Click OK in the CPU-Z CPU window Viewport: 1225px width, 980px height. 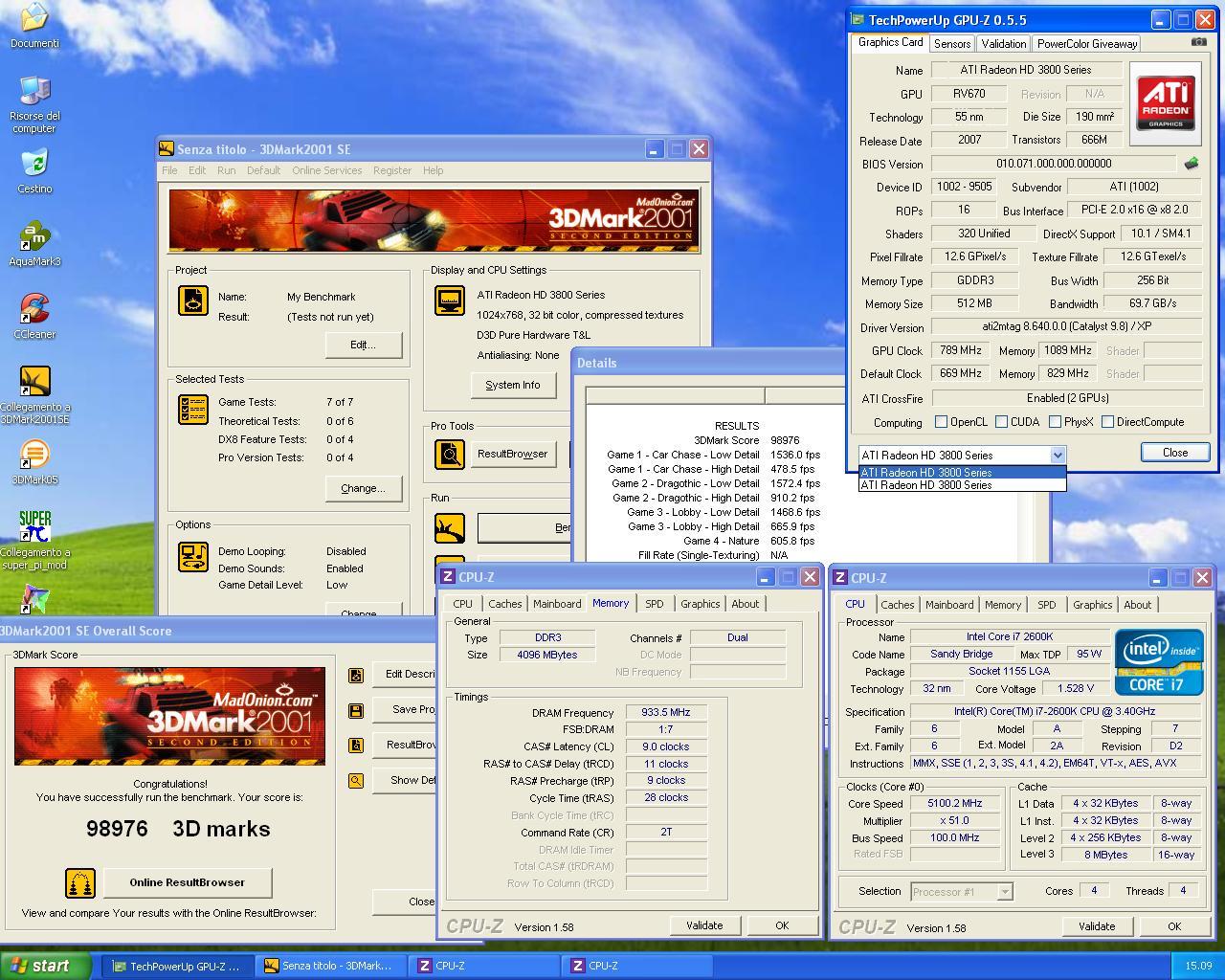(x=1174, y=926)
